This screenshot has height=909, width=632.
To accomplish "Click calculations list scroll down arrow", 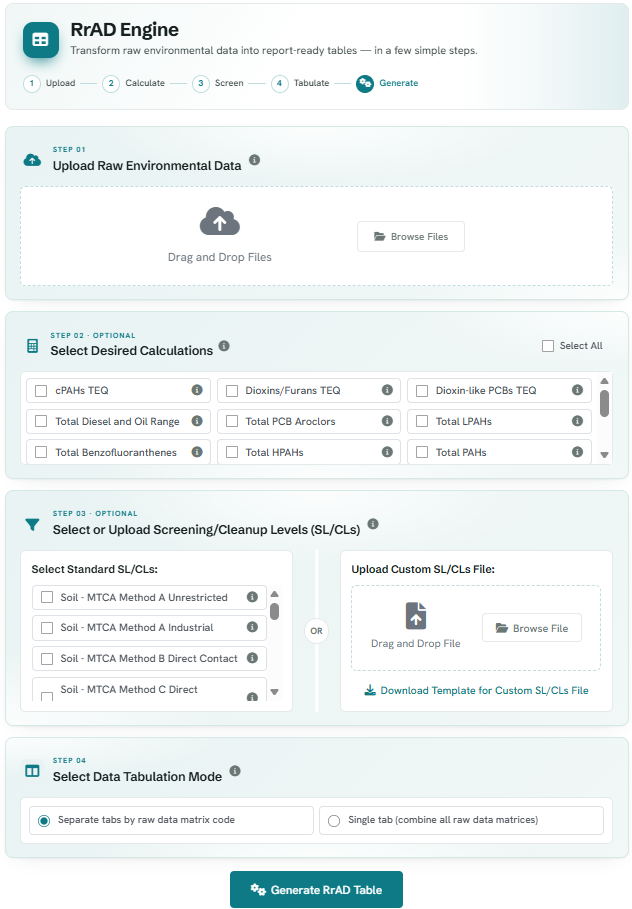I will 604,455.
